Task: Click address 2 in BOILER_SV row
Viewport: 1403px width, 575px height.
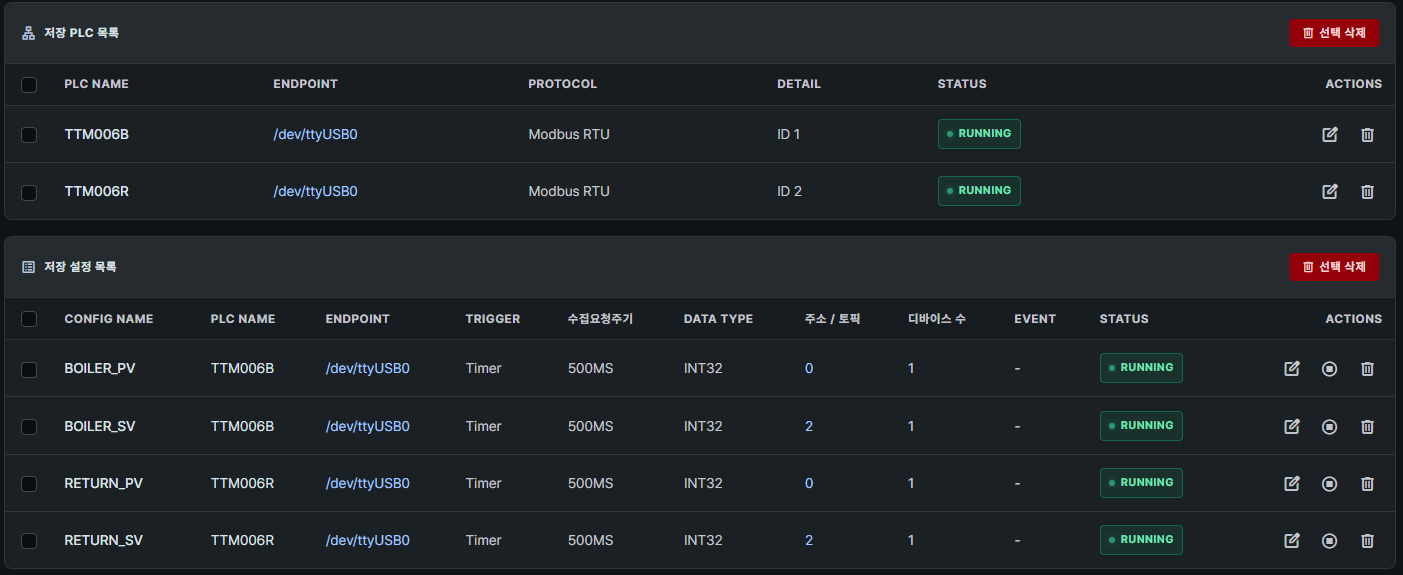Action: click(809, 426)
